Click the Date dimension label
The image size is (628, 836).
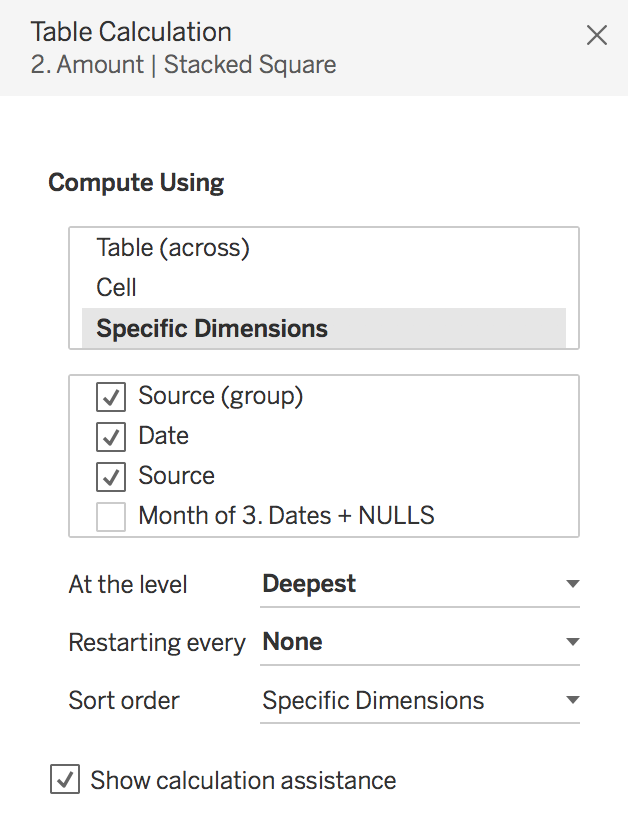[164, 436]
